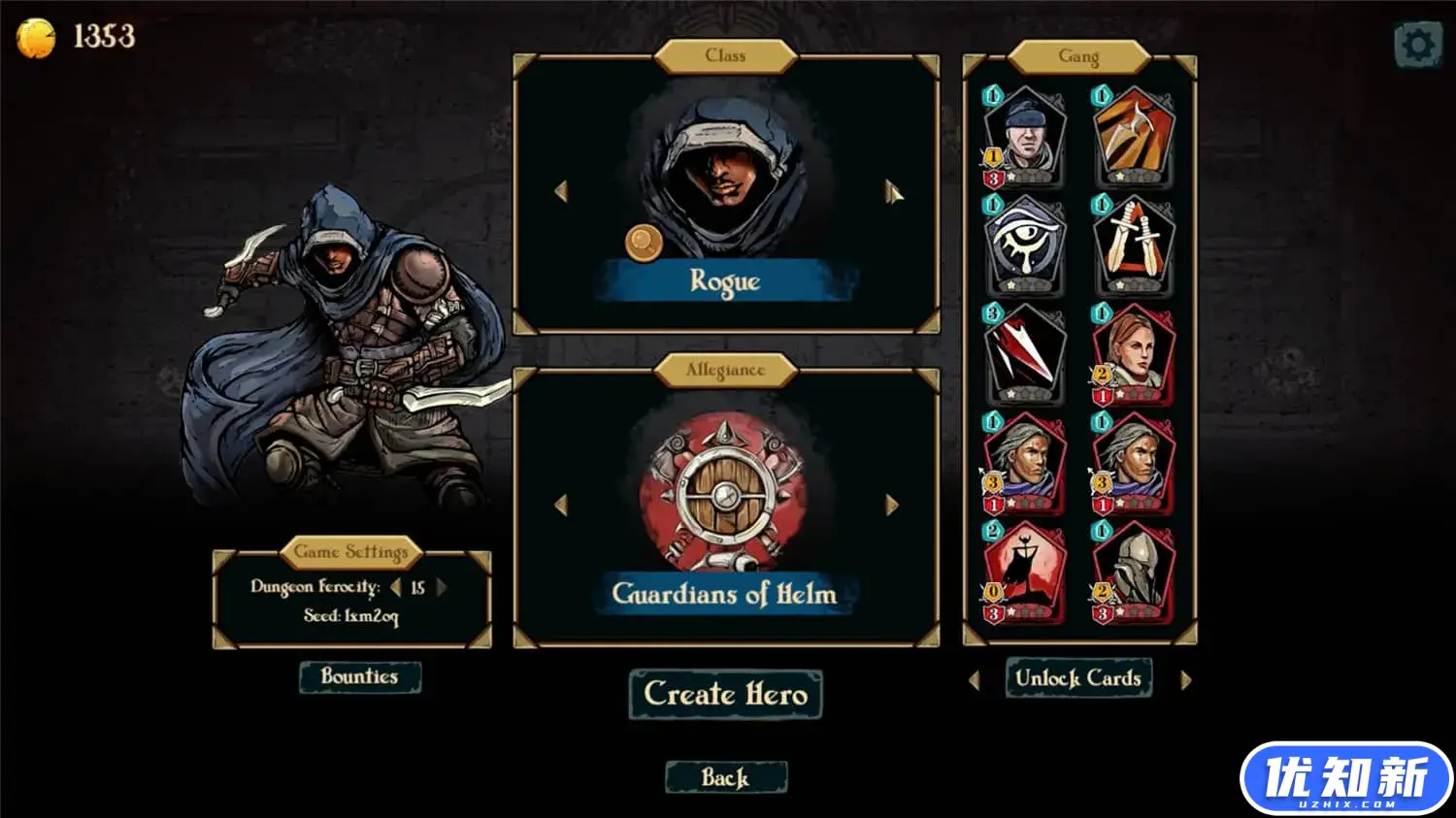Image resolution: width=1456 pixels, height=818 pixels.
Task: Select the armored helmet knight card
Action: (x=1134, y=573)
